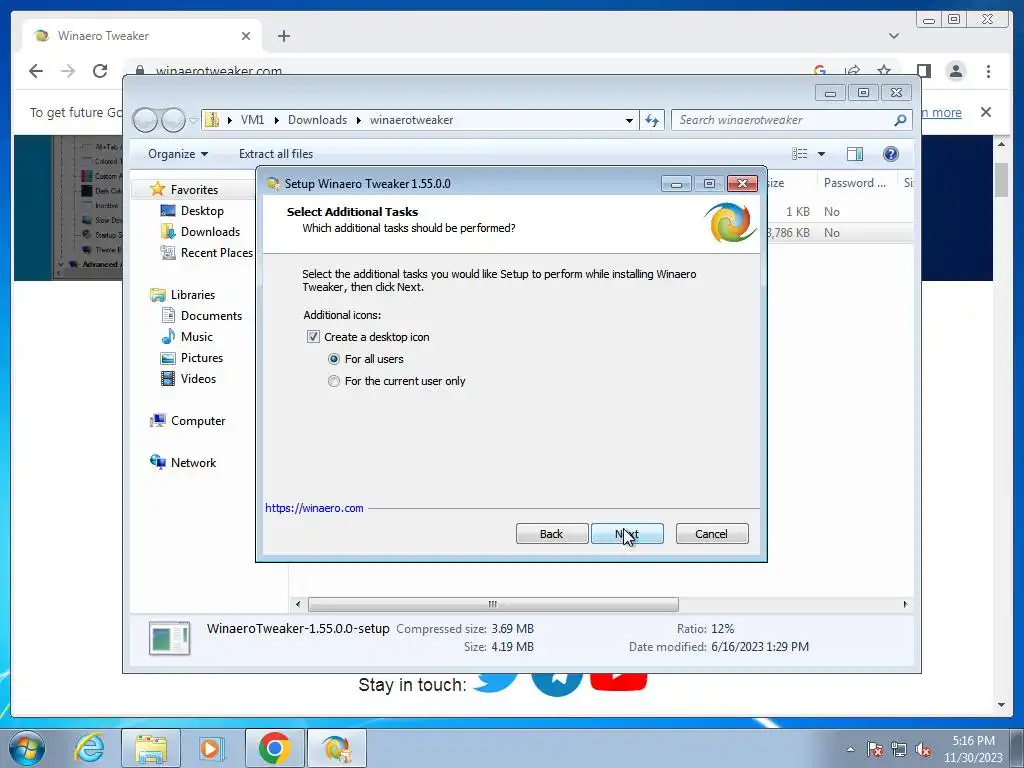Cancel the Winaero Tweaker setup
Viewport: 1024px width, 768px height.
pos(712,534)
